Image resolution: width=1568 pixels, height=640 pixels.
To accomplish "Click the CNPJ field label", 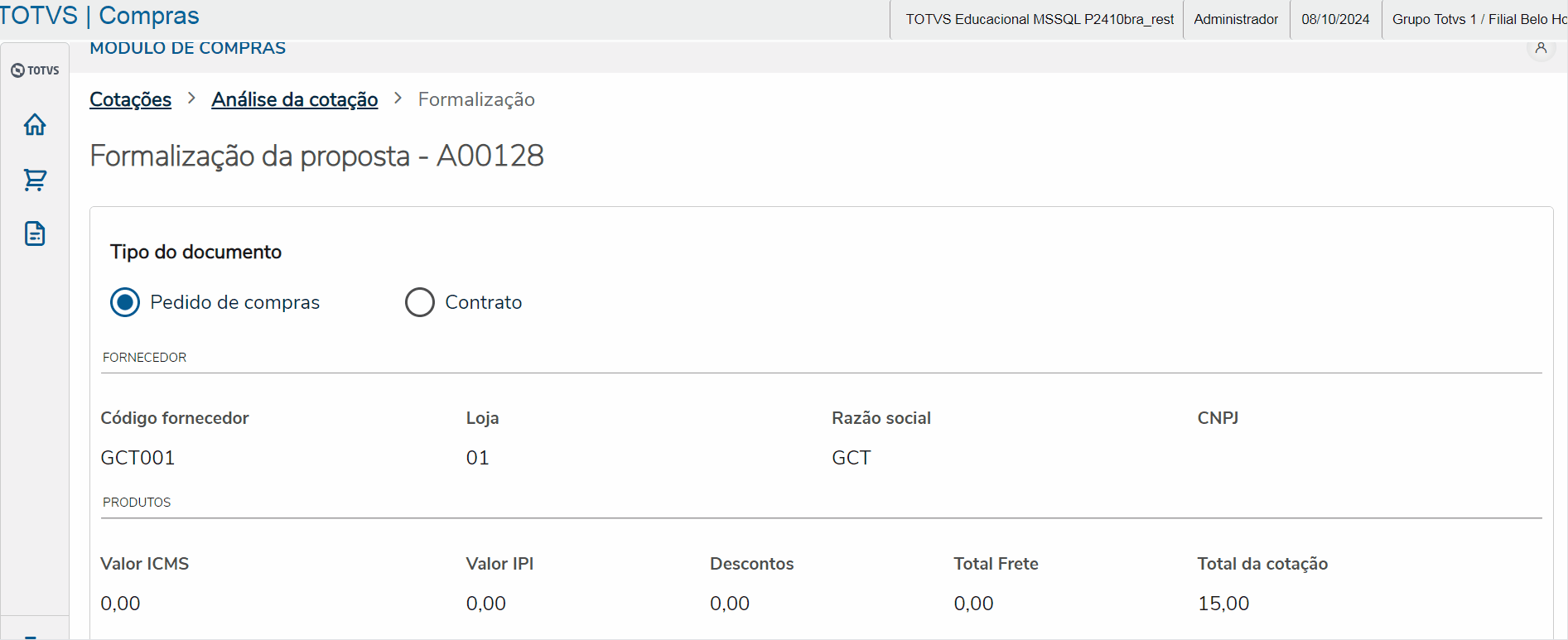I will (x=1218, y=418).
